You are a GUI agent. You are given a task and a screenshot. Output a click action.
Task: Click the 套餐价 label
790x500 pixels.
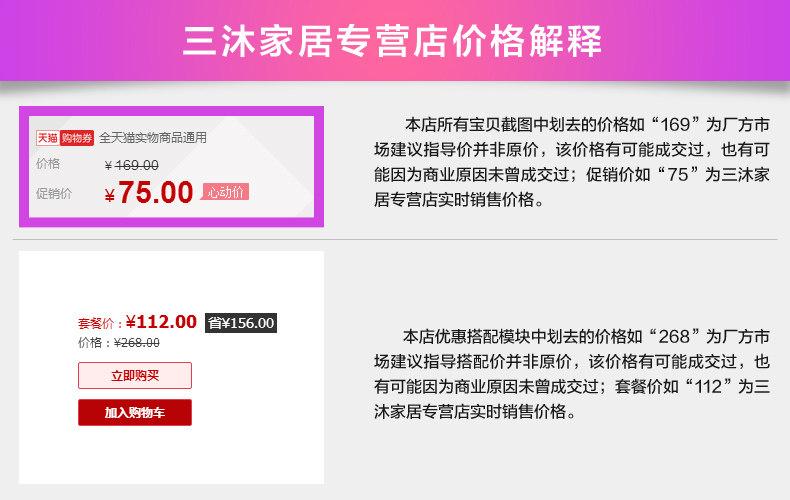click(x=100, y=324)
